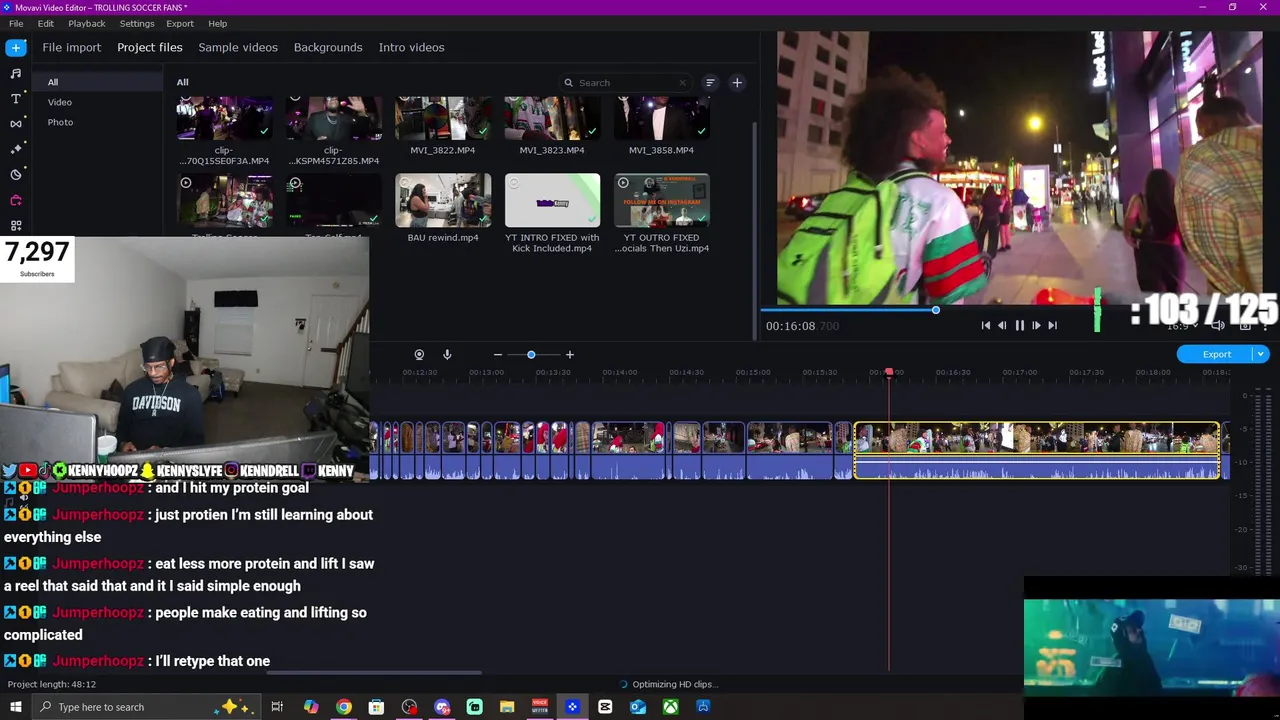Open the Stickers panel in sidebar

pos(16,174)
